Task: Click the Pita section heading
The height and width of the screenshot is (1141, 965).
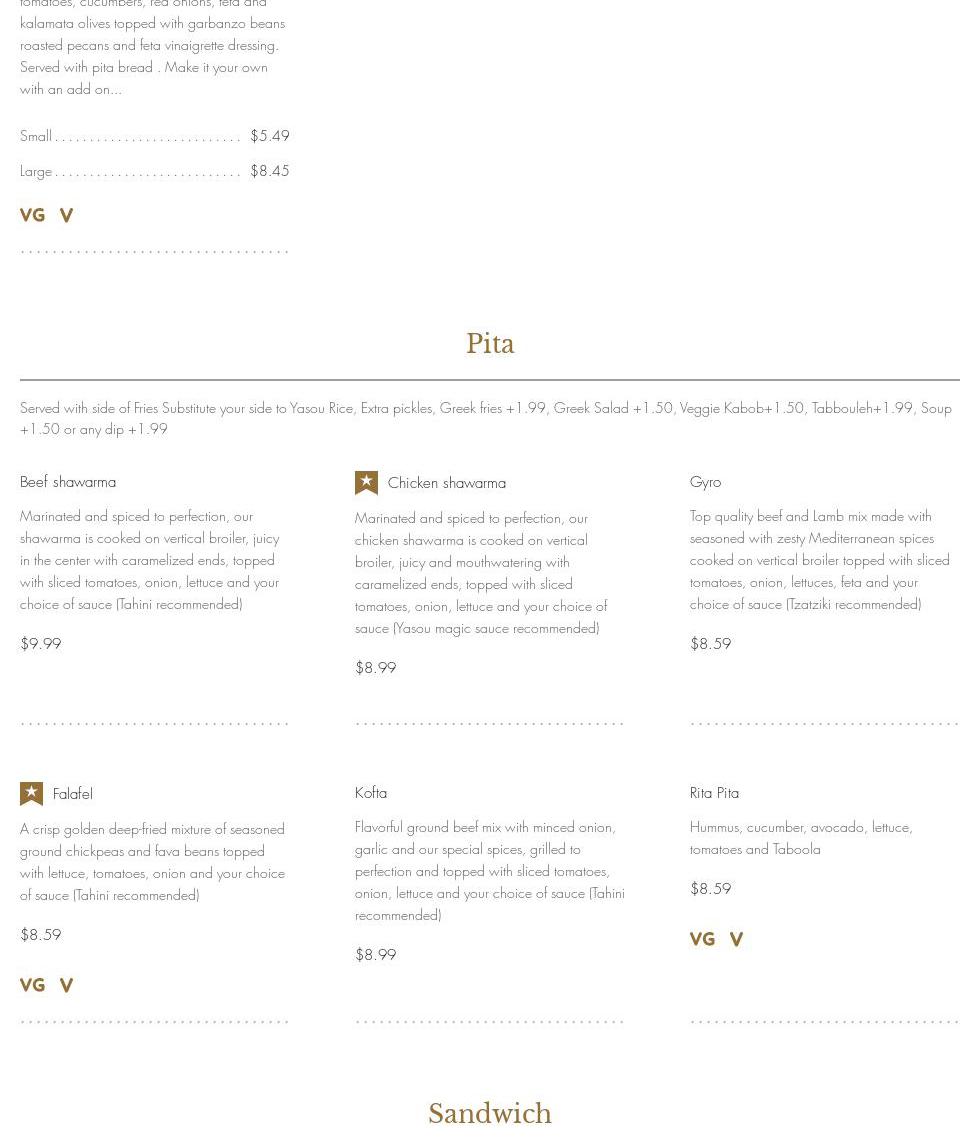Action: click(x=490, y=344)
